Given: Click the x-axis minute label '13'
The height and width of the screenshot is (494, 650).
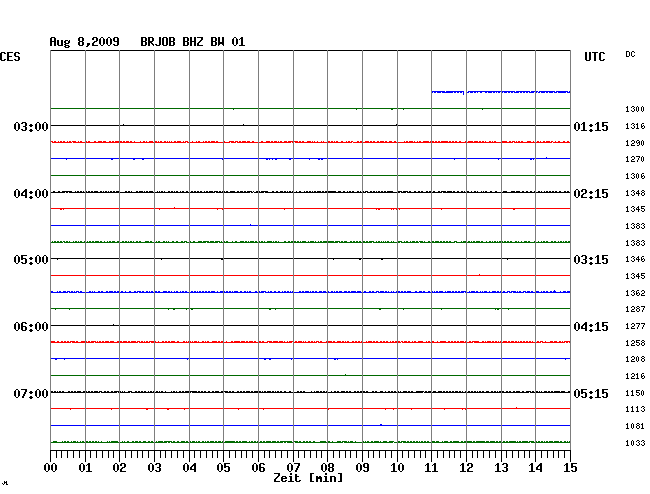Looking at the screenshot, I should pyautogui.click(x=501, y=468).
